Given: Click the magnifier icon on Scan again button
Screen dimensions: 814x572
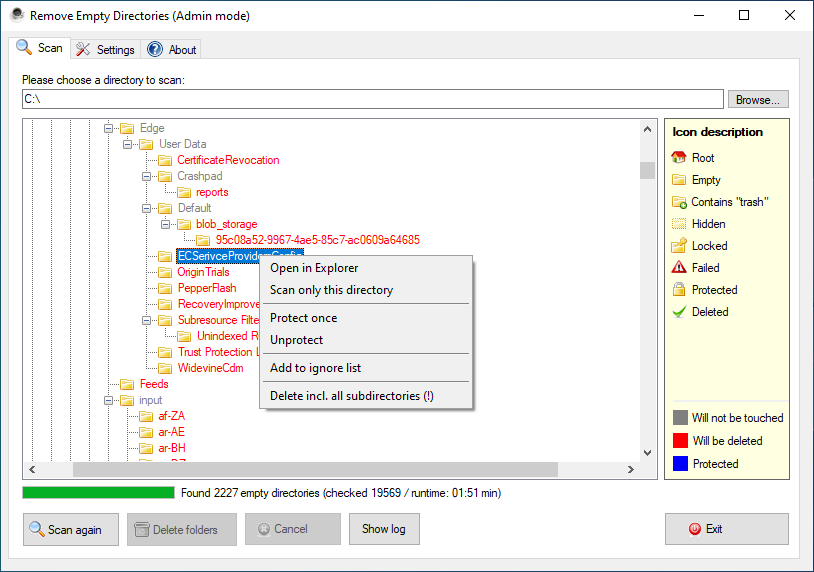Looking at the screenshot, I should click(x=36, y=529).
